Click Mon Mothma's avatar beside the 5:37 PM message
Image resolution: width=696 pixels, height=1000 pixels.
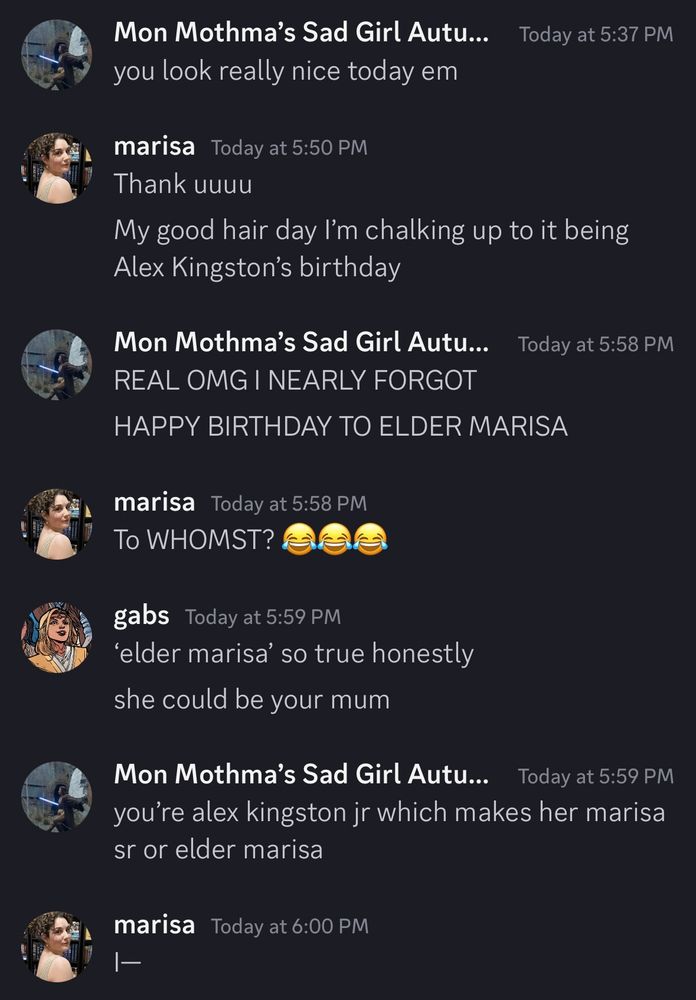(56, 55)
